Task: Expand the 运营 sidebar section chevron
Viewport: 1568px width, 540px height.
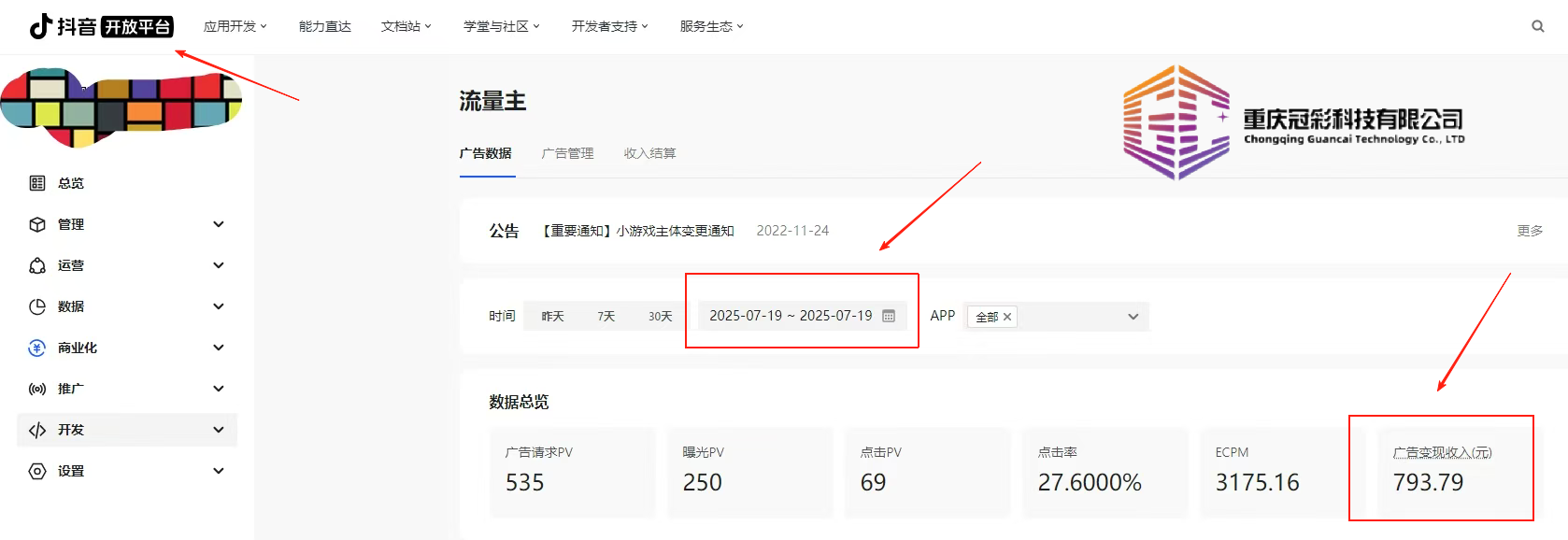Action: (219, 265)
